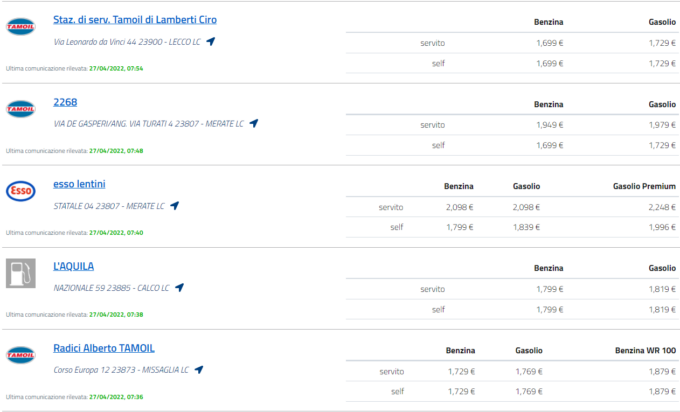Click the Via Leonardo da Vinci 44 Lecco address
The height and width of the screenshot is (412, 680).
click(127, 41)
